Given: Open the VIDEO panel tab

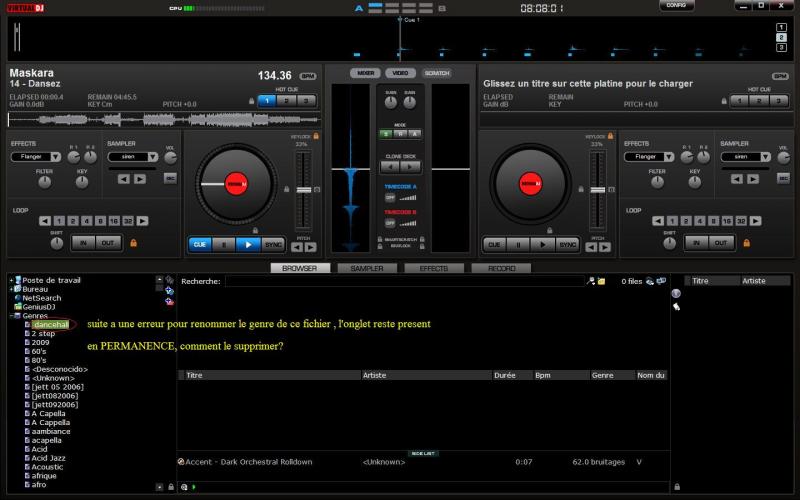Looking at the screenshot, I should coord(399,73).
